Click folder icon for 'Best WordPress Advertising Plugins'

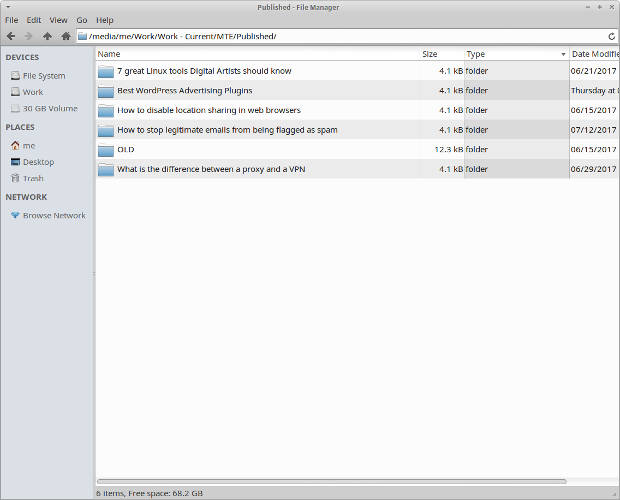coord(106,91)
